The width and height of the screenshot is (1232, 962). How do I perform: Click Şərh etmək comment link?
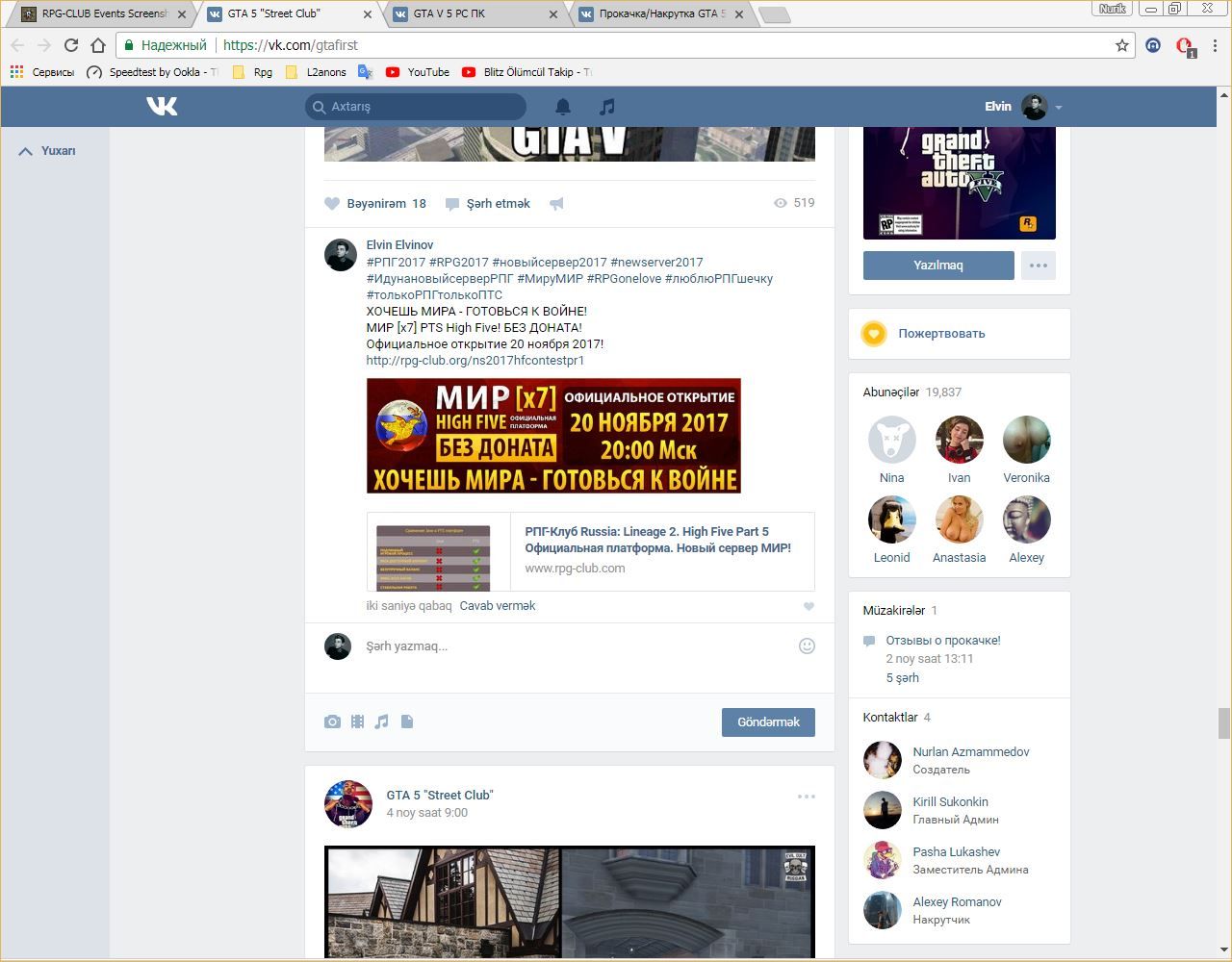tap(499, 204)
